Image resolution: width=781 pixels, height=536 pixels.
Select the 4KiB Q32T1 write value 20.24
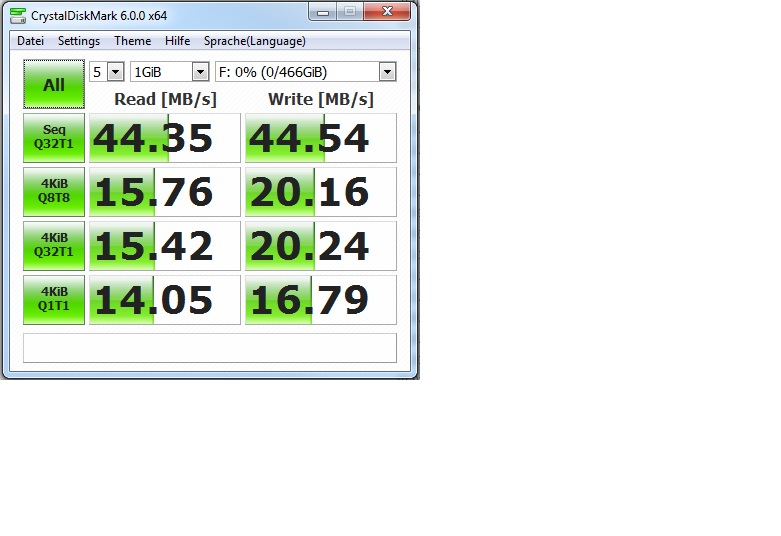point(320,246)
